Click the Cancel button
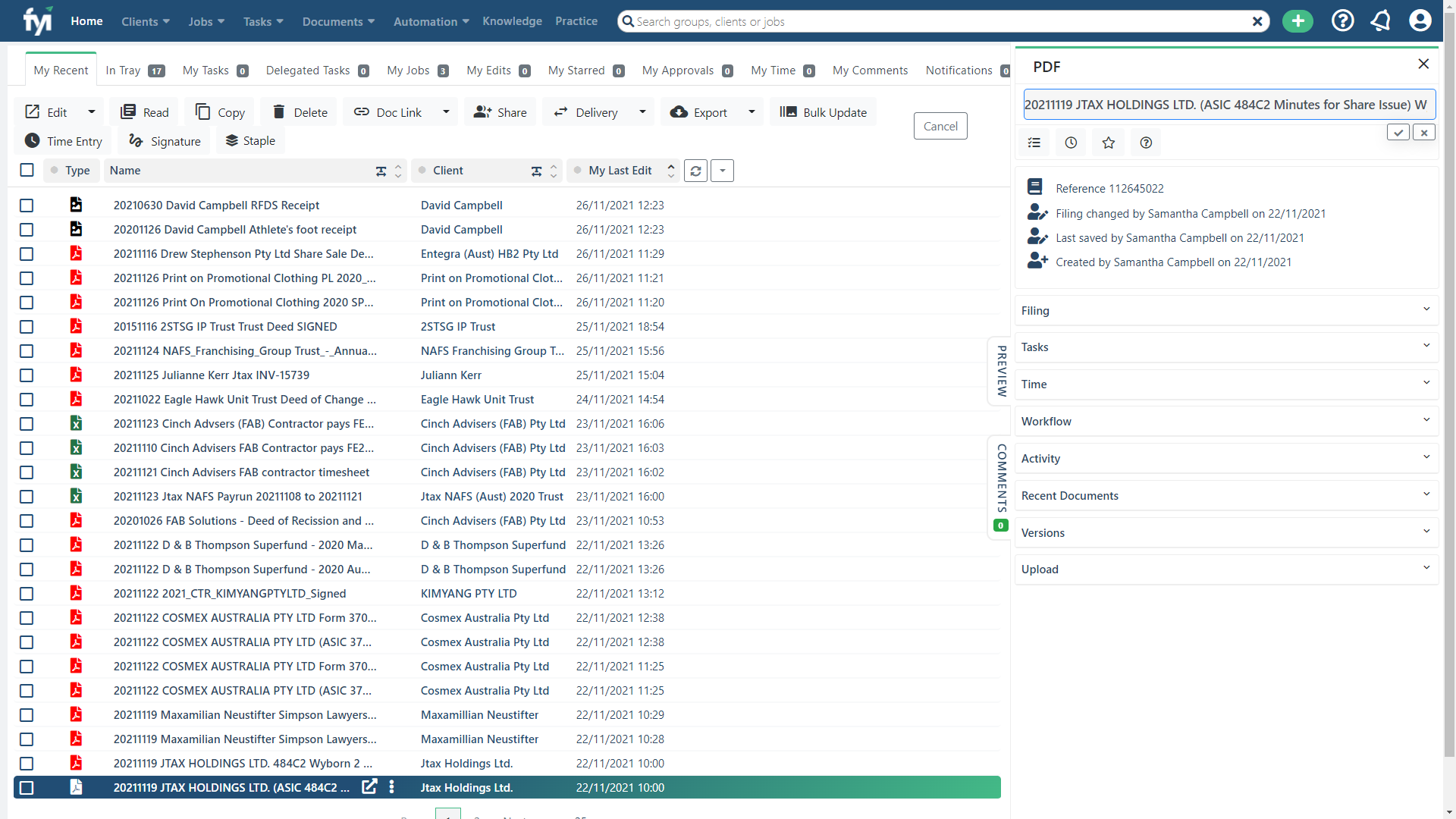The image size is (1456, 819). pos(940,126)
